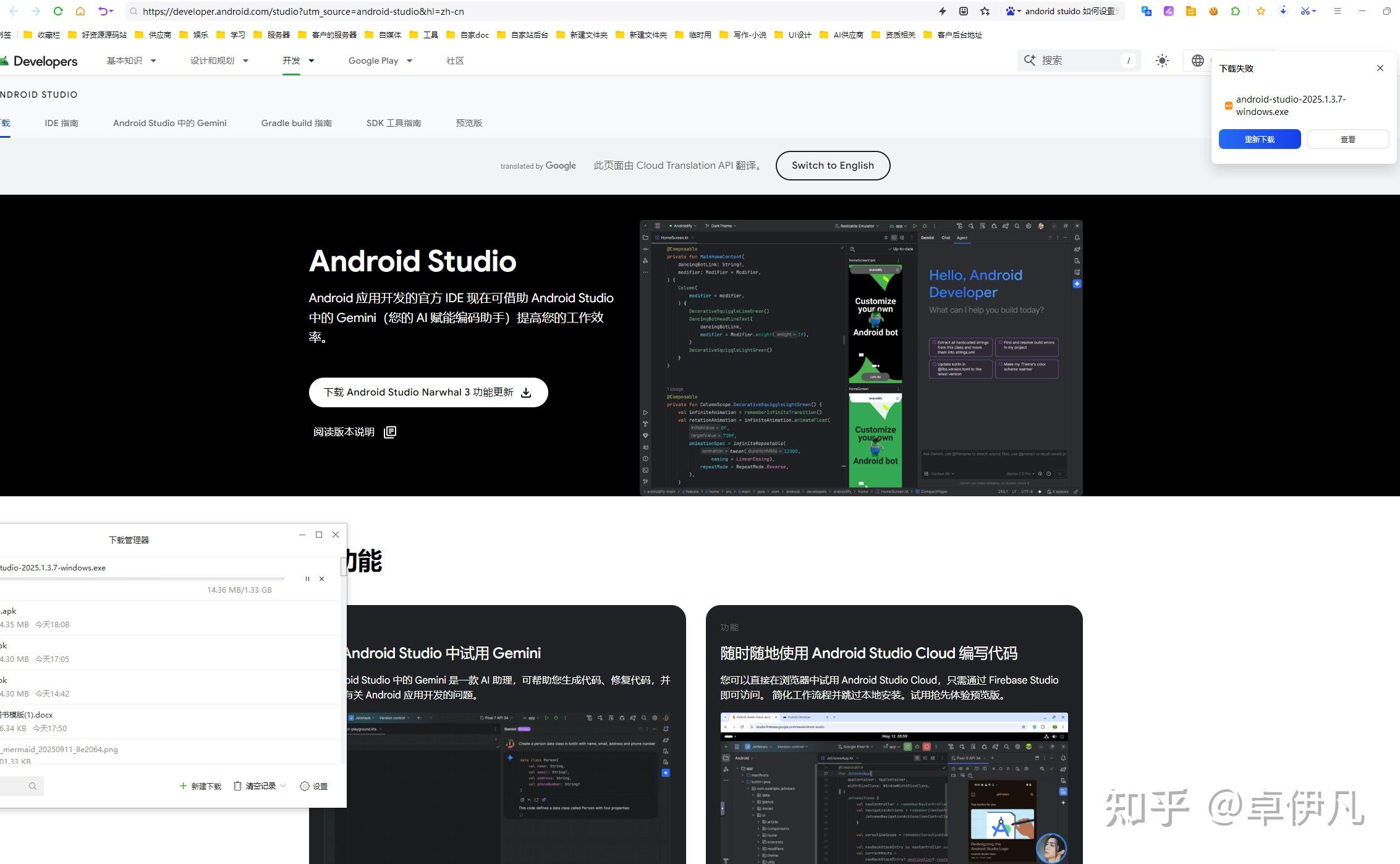1400x864 pixels.
Task: Open the 清空记录 dropdown arrow
Action: click(x=283, y=786)
